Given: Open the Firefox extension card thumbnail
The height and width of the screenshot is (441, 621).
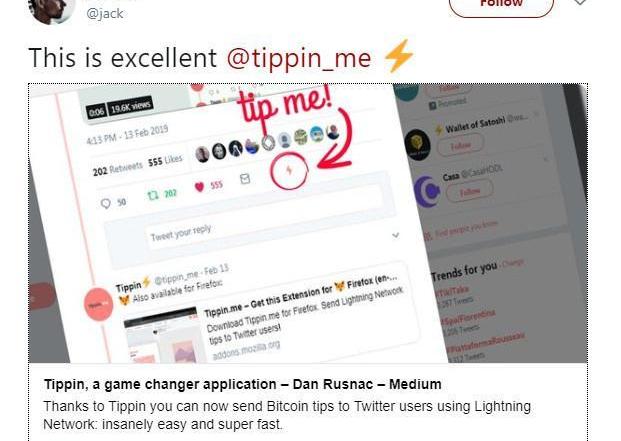Looking at the screenshot, I should pyautogui.click(x=161, y=336).
